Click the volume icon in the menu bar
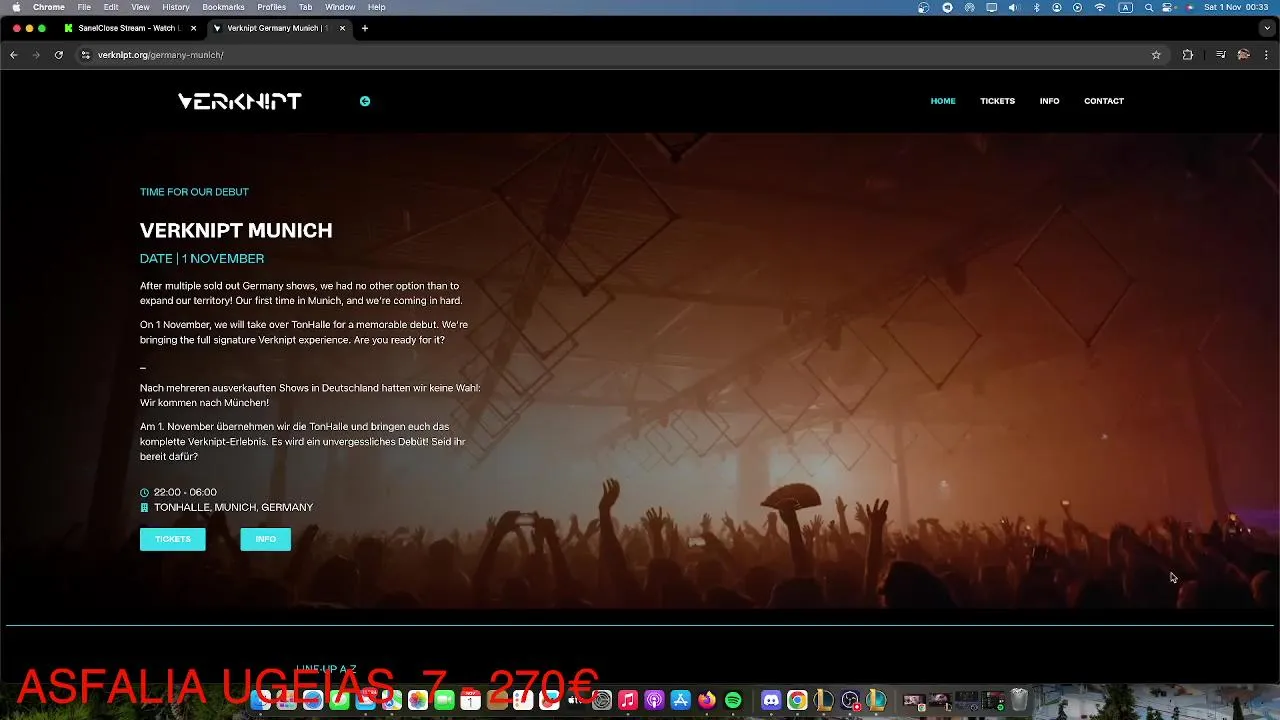Image resolution: width=1280 pixels, height=720 pixels. tap(1014, 7)
